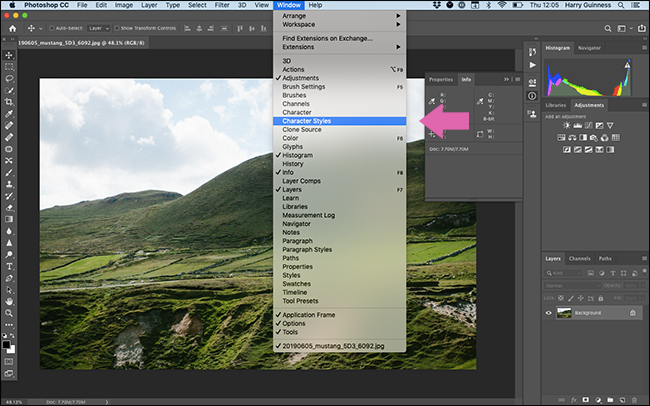Image resolution: width=650 pixels, height=406 pixels.
Task: Click the lock icon on Background layer
Action: 632,313
